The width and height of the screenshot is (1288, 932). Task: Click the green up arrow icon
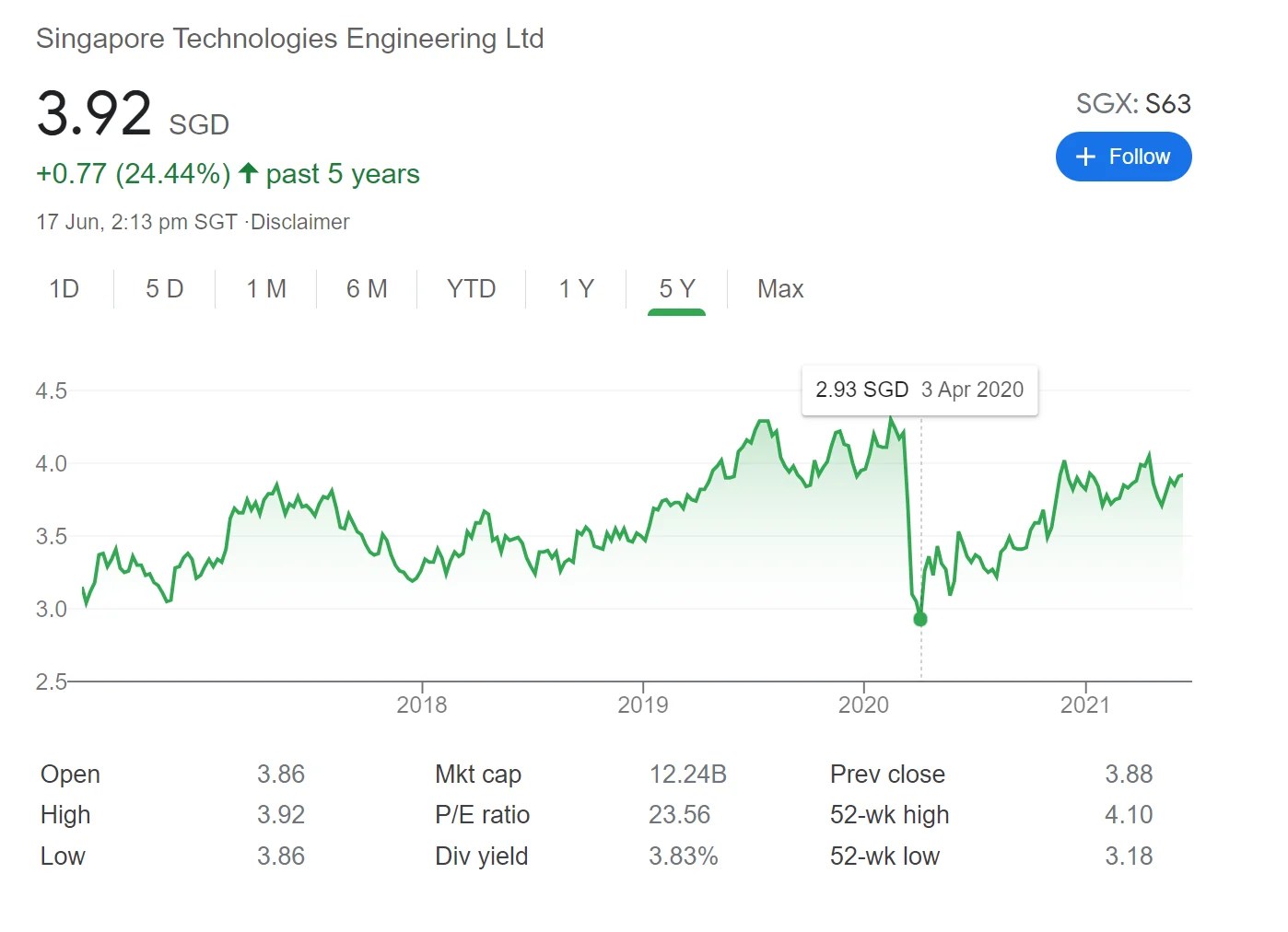[248, 172]
